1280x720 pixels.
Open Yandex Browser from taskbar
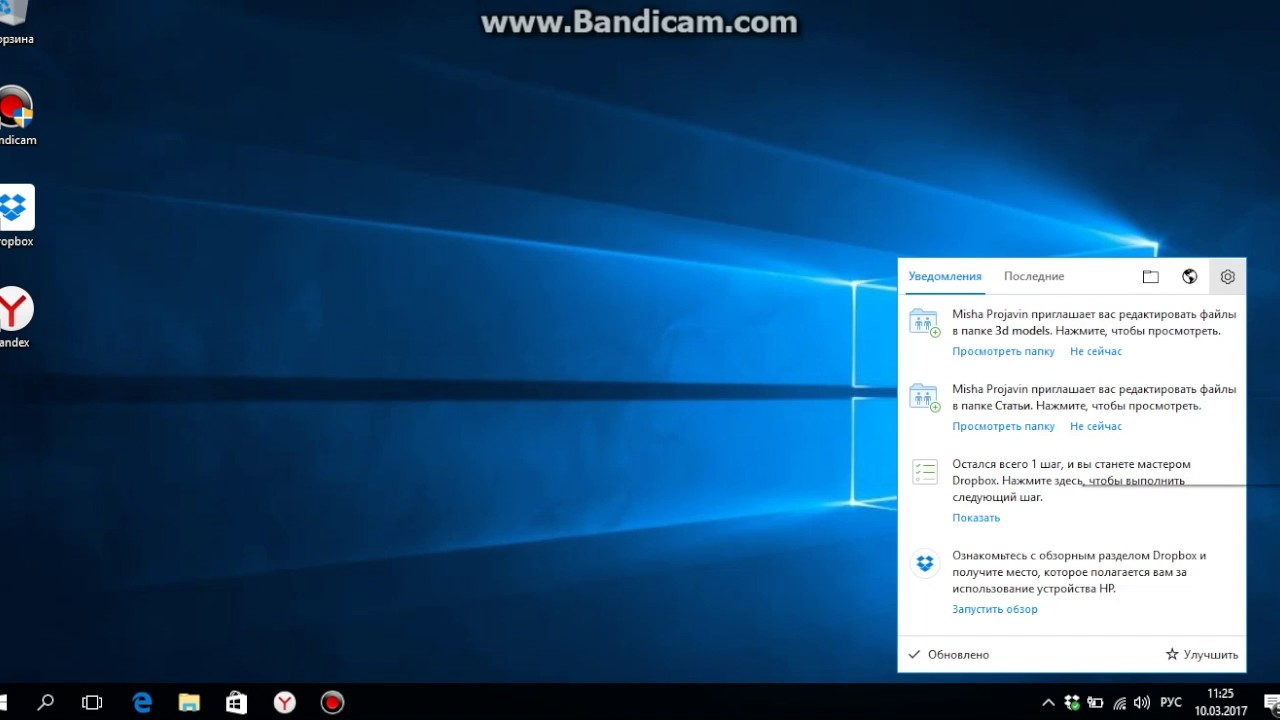click(285, 702)
